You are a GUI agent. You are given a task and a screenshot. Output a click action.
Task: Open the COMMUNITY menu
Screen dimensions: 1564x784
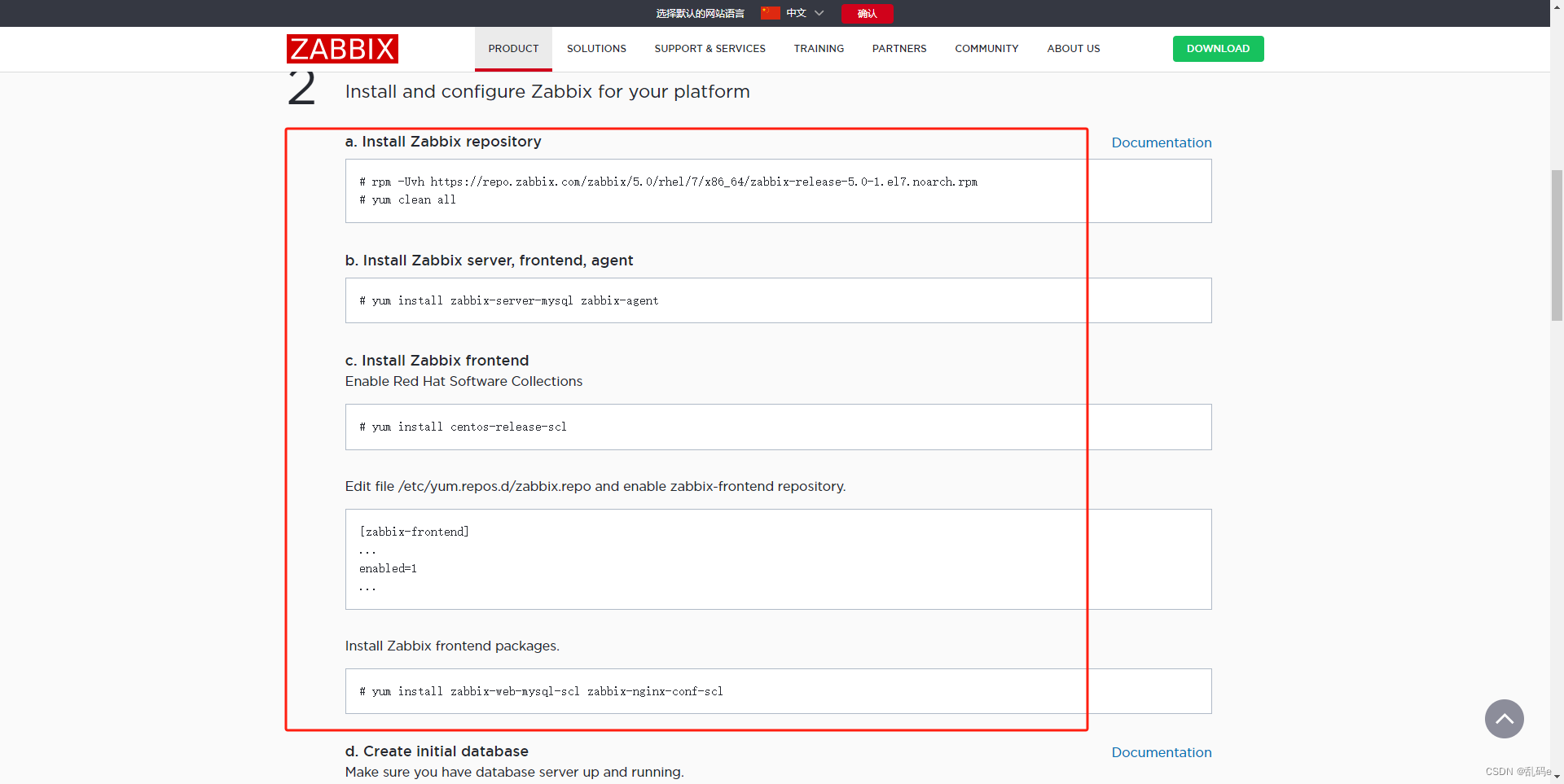(986, 49)
